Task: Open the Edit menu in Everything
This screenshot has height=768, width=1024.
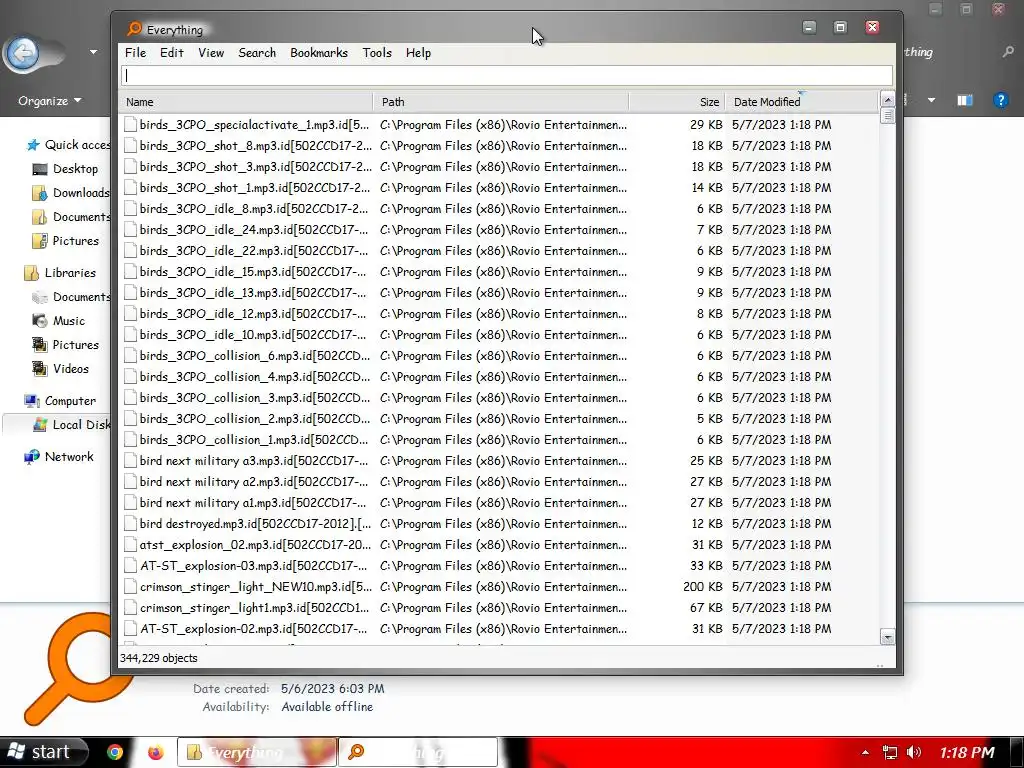Action: 172,53
